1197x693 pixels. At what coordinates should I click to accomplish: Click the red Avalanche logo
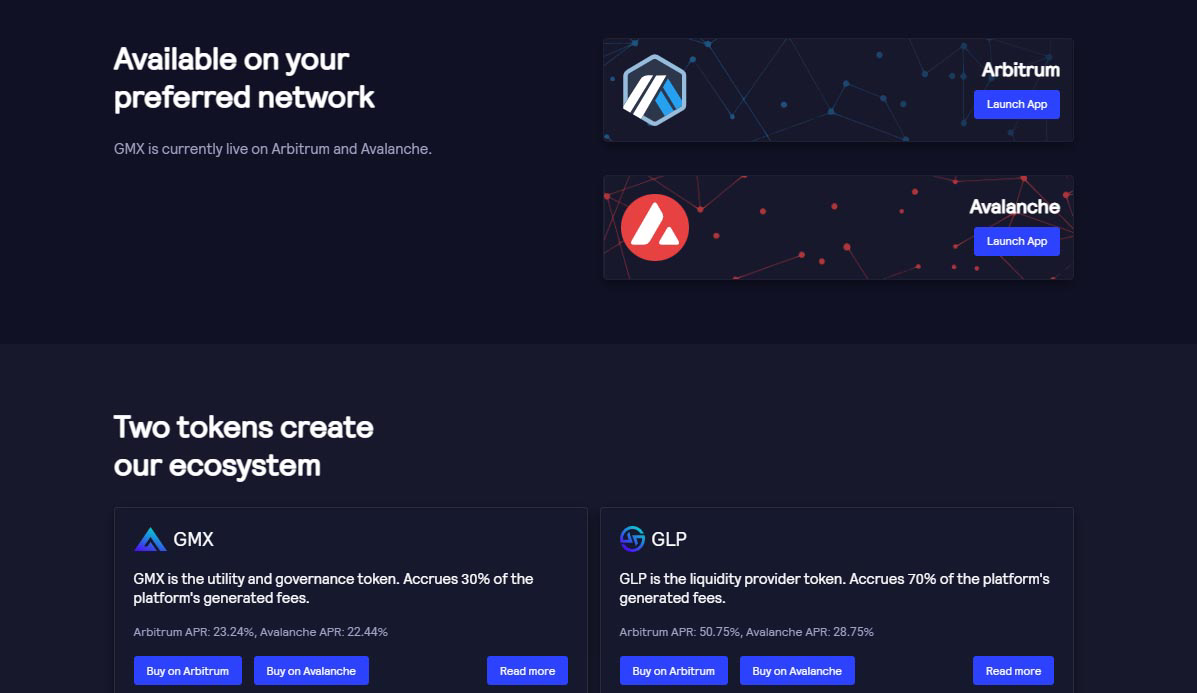[654, 227]
